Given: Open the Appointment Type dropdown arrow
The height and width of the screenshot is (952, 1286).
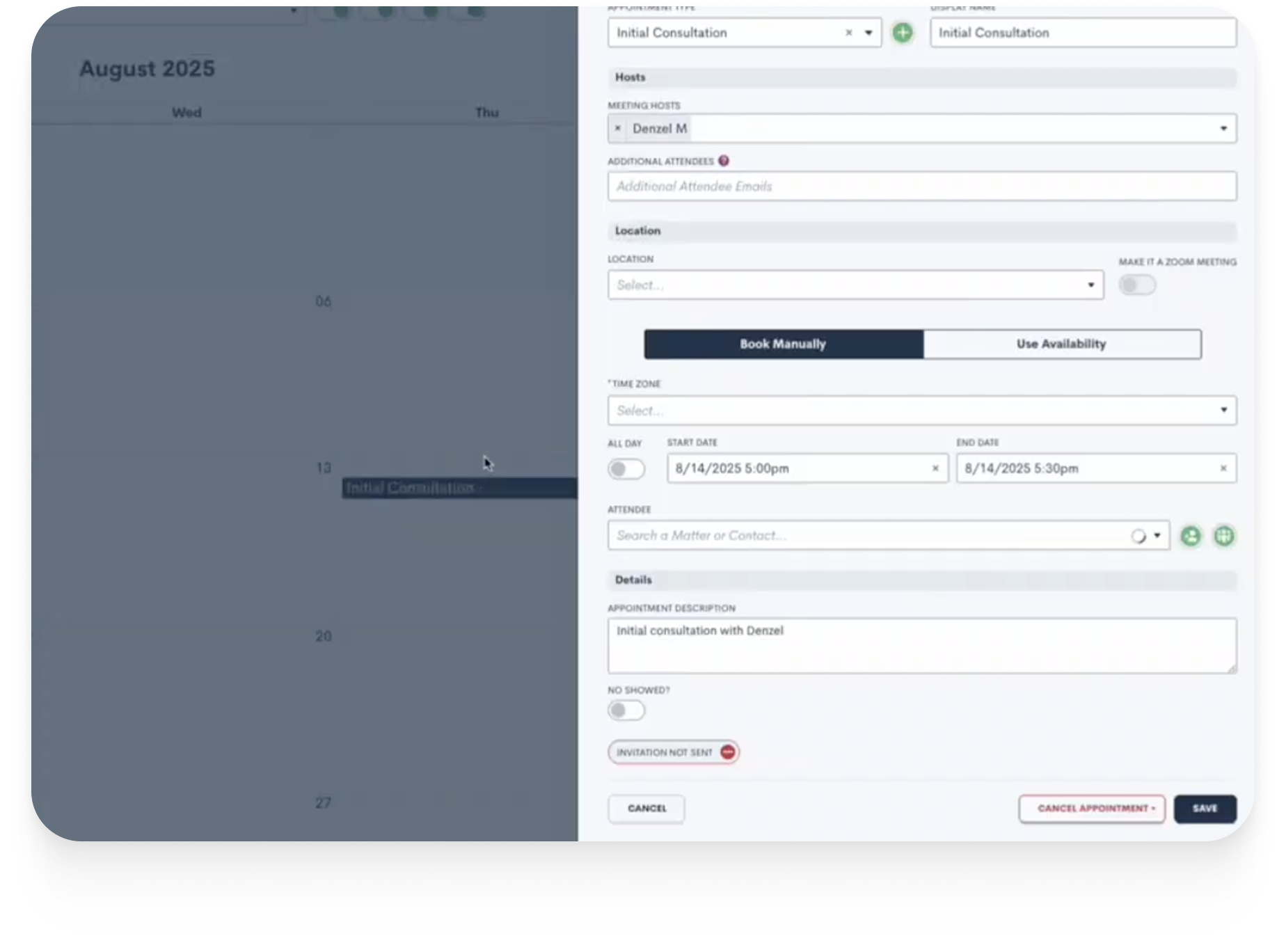Looking at the screenshot, I should click(x=868, y=33).
